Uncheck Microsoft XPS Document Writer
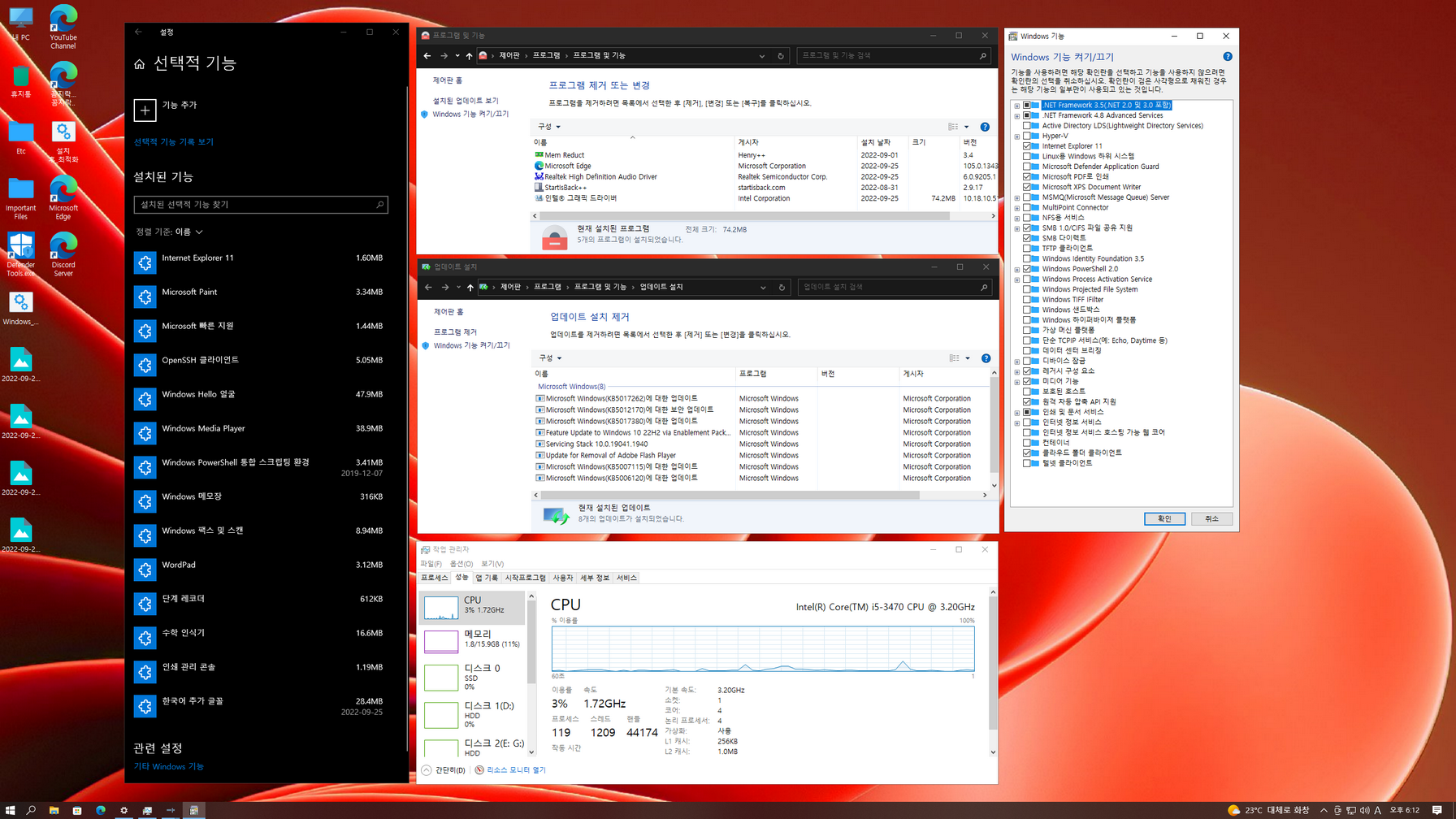Screen dimensions: 1456x819 point(1027,187)
